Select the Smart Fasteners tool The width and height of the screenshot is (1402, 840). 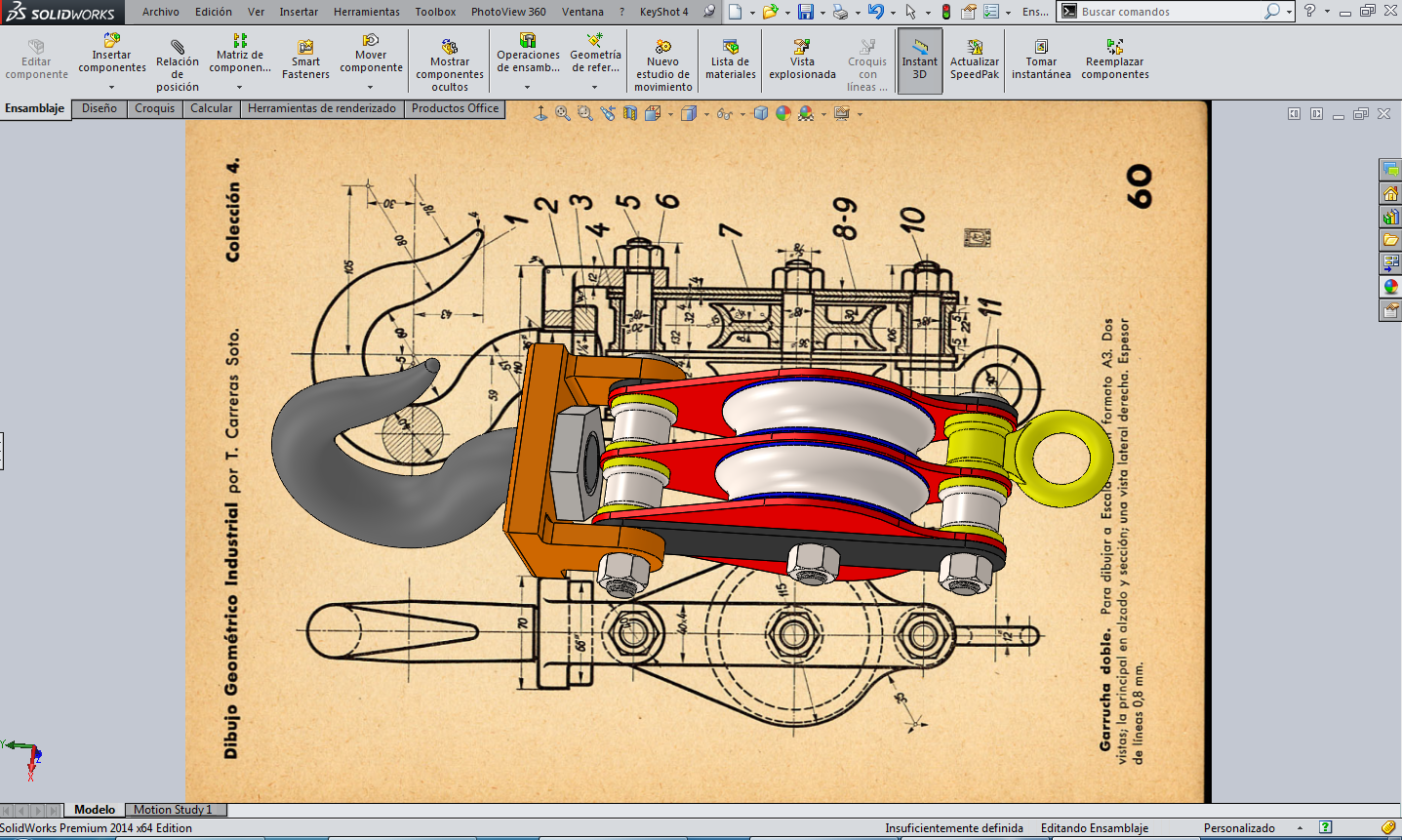(305, 60)
